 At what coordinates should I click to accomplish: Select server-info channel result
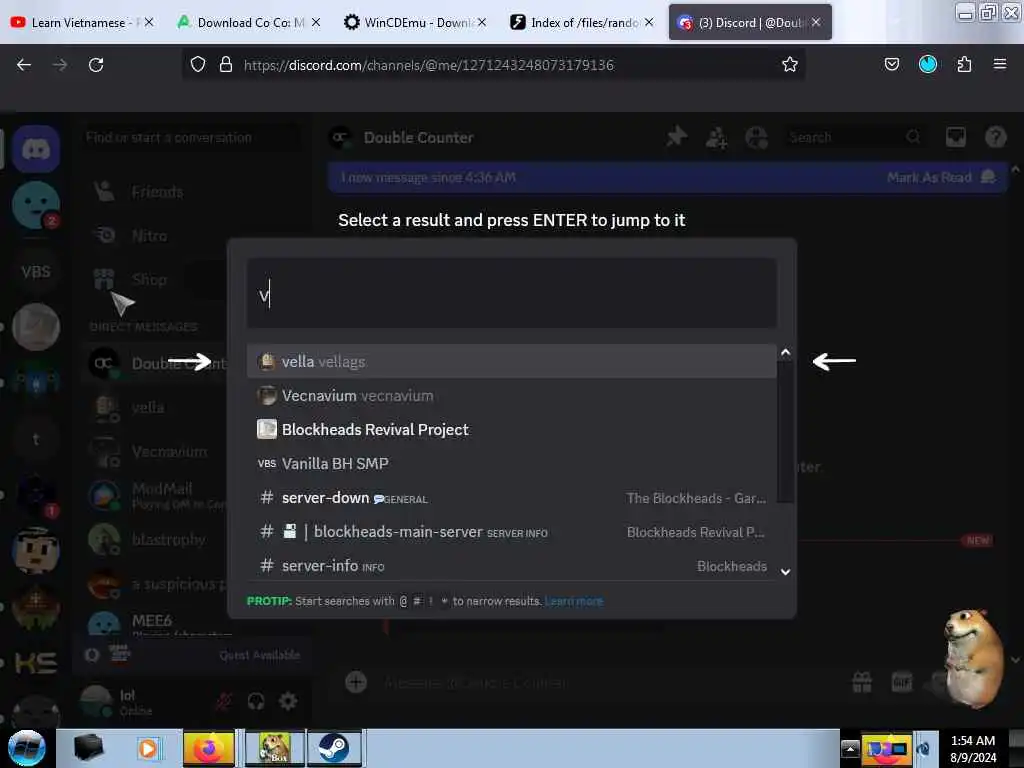(x=511, y=566)
